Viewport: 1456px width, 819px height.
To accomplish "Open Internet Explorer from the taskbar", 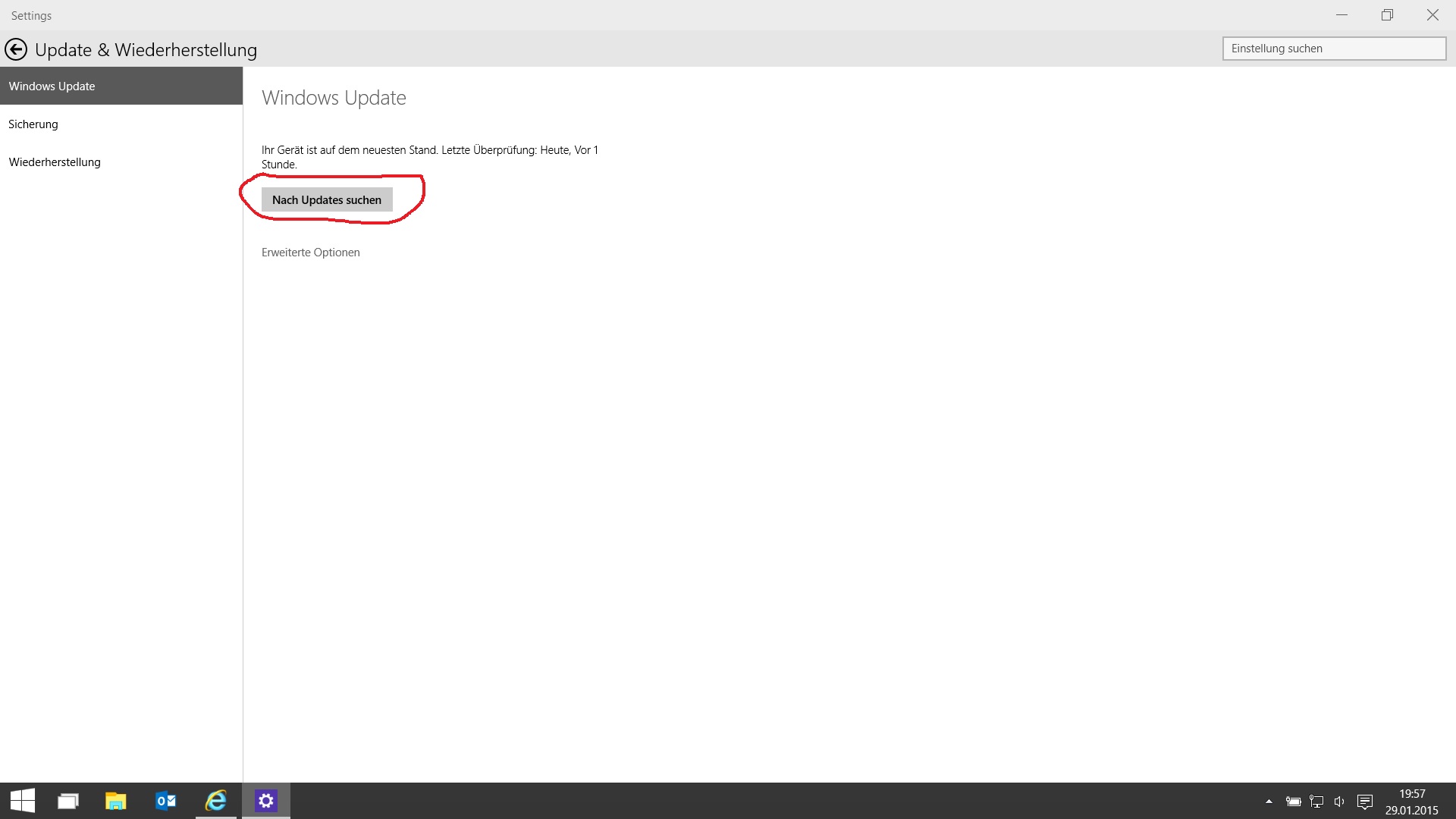I will pyautogui.click(x=216, y=801).
